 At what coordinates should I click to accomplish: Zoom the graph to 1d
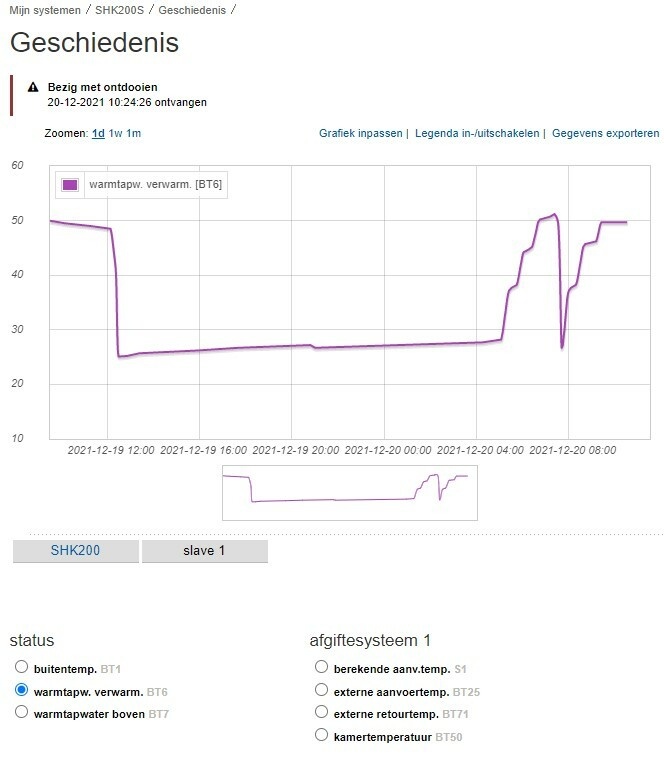pyautogui.click(x=99, y=133)
